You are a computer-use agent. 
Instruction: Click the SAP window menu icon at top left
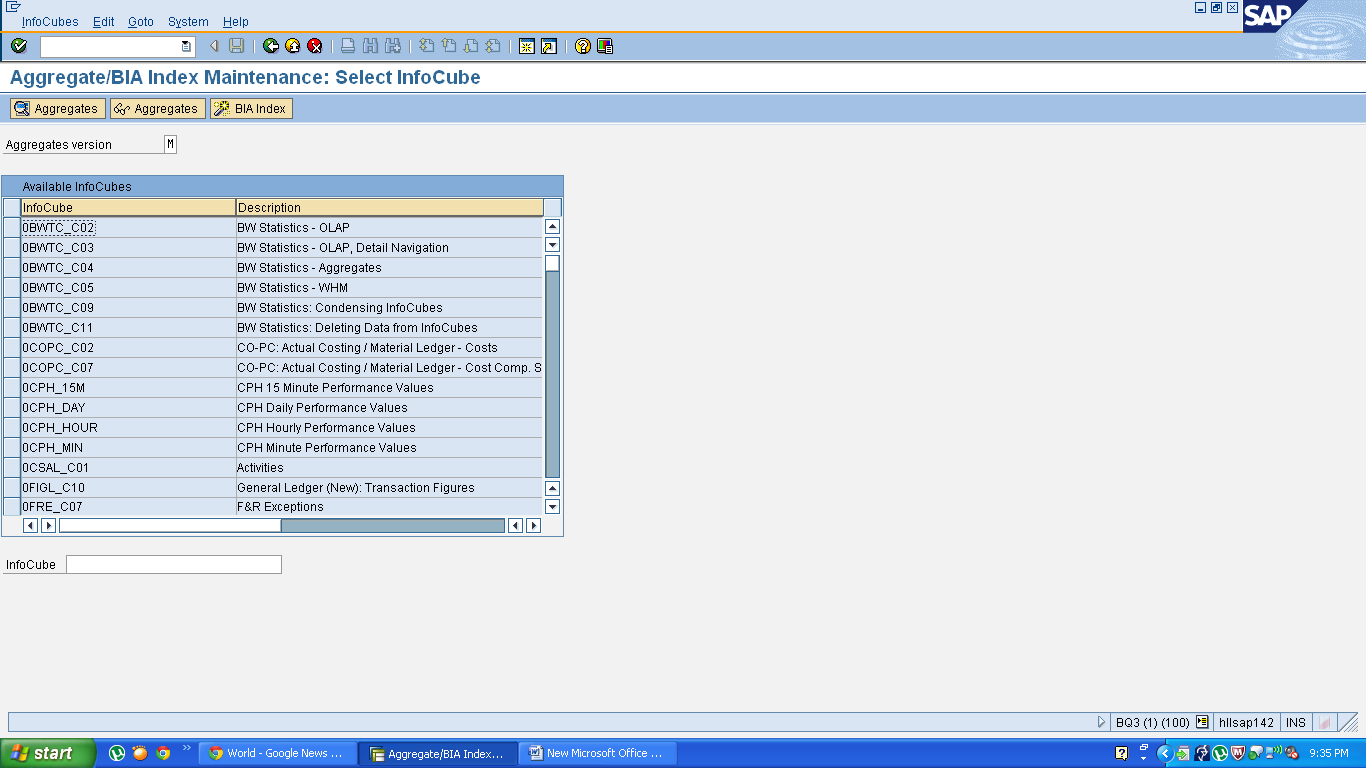pyautogui.click(x=13, y=6)
